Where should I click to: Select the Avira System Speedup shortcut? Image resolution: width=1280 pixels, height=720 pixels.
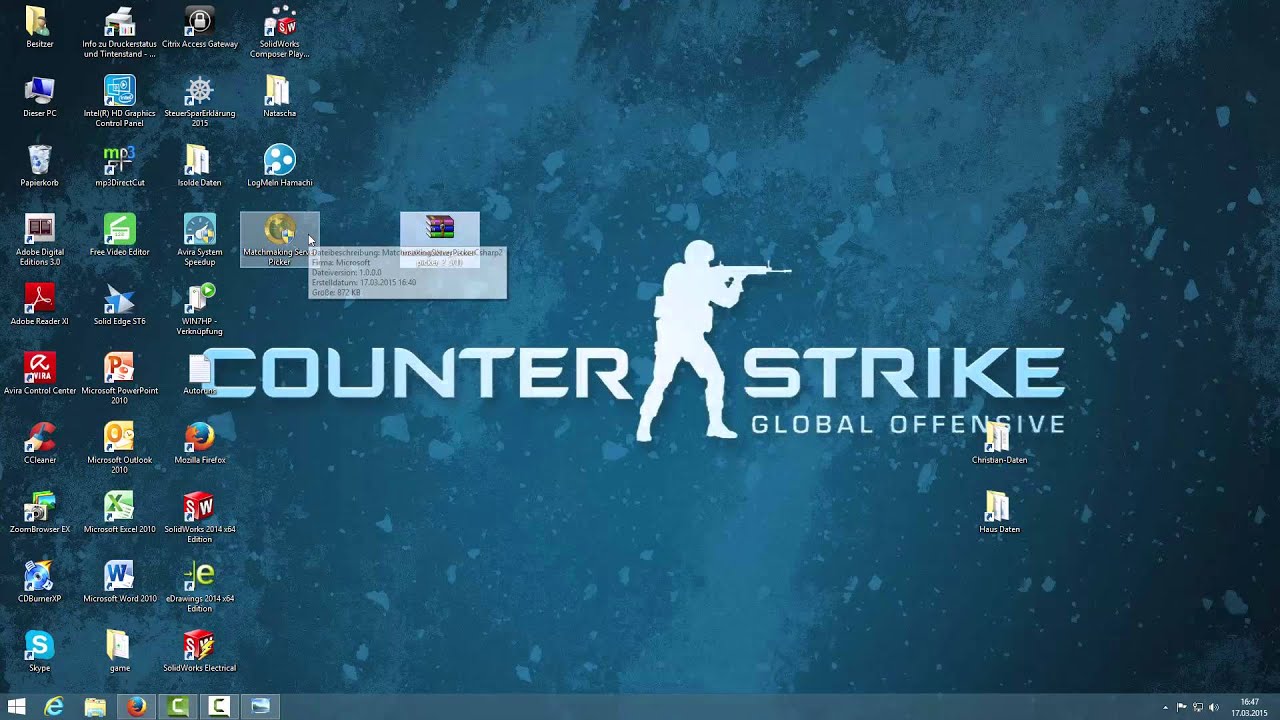point(200,240)
